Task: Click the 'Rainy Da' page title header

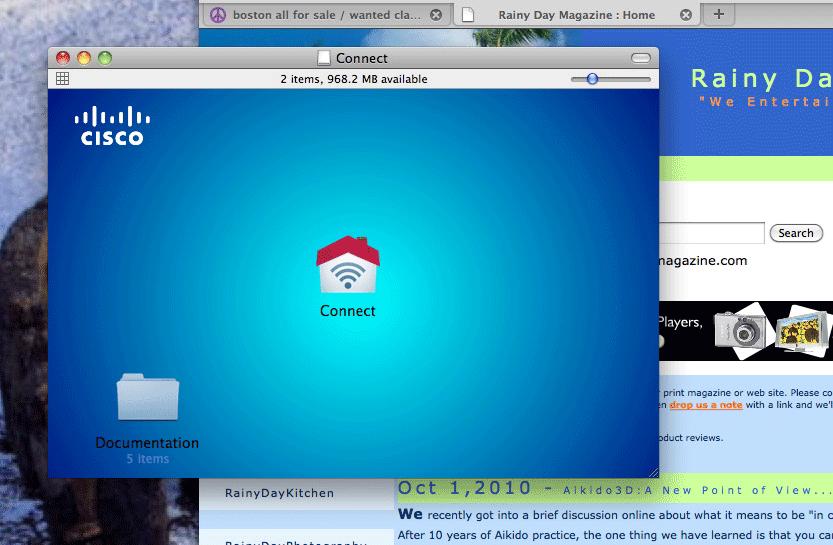Action: point(761,79)
